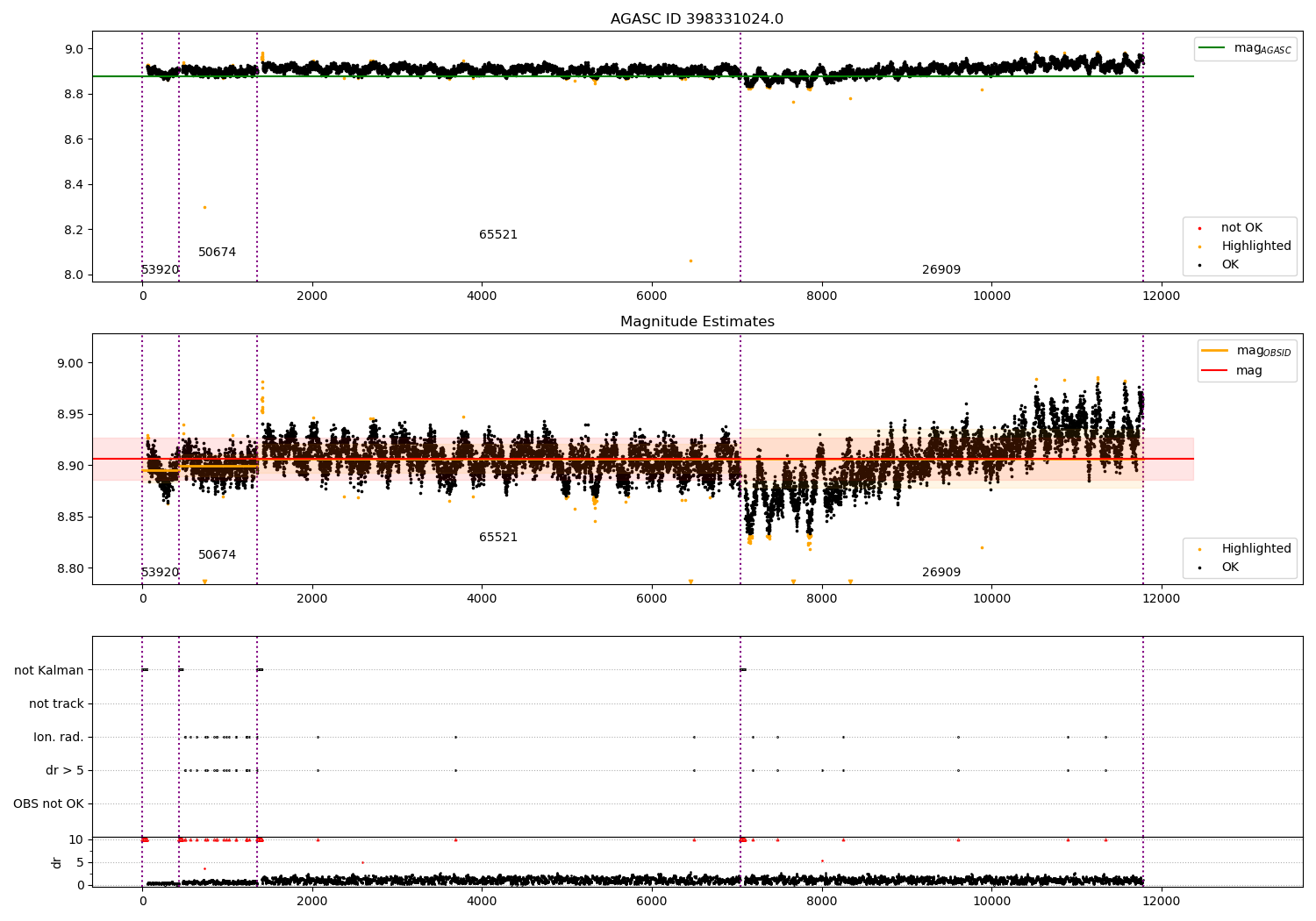Image resolution: width=1316 pixels, height=921 pixels.
Task: Click the 'dr' axis label
Action: pos(57,862)
